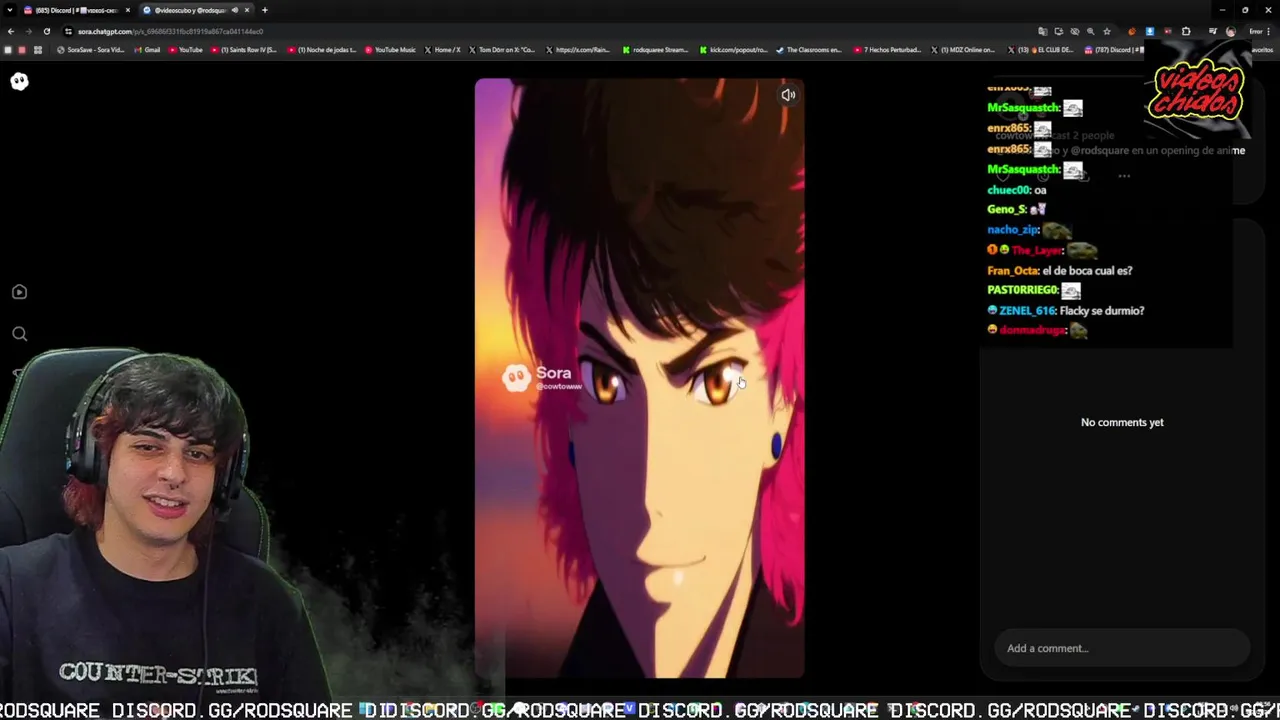
Task: Open the Tom Dörr on X bookmark
Action: [x=502, y=50]
